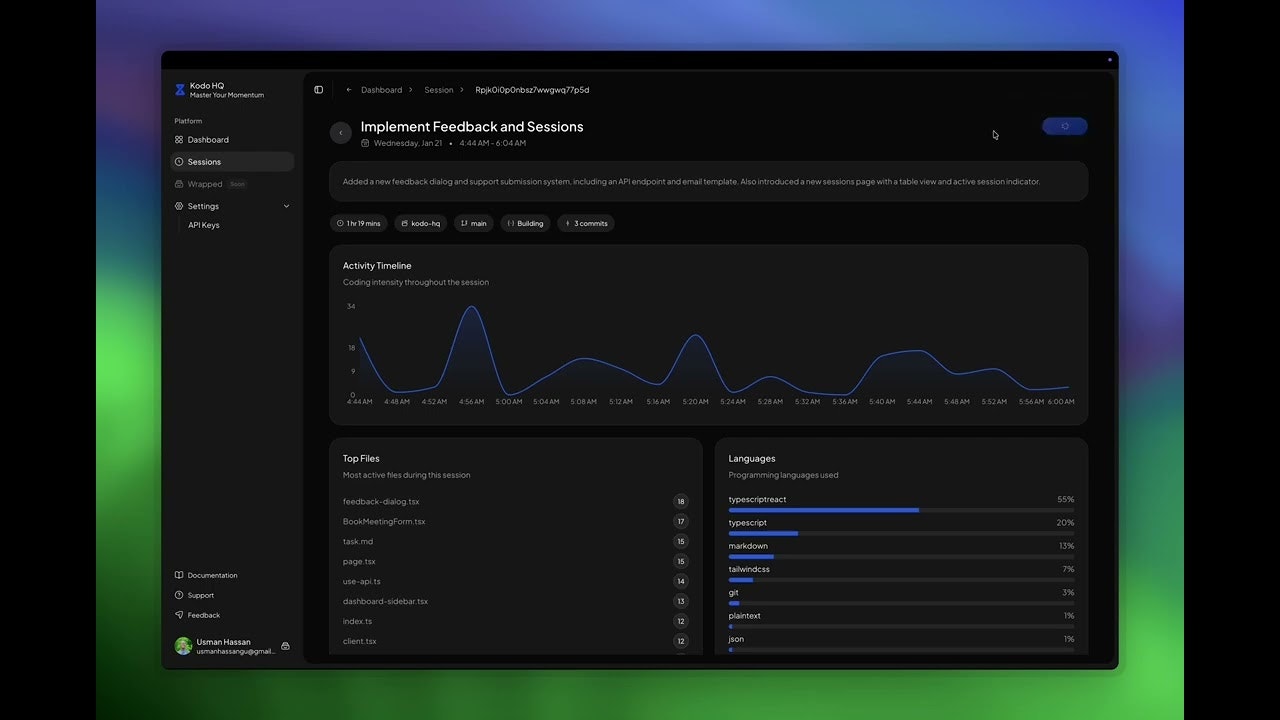Viewport: 1280px width, 720px height.
Task: Click the Feedback paper-plane icon
Action: (x=179, y=615)
